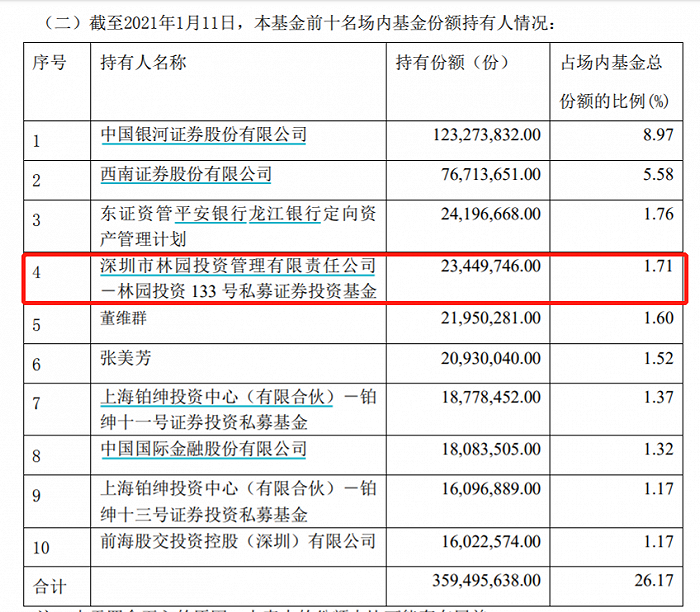Select share value 20,930,040.00
This screenshot has height=612, width=700.
(491, 358)
